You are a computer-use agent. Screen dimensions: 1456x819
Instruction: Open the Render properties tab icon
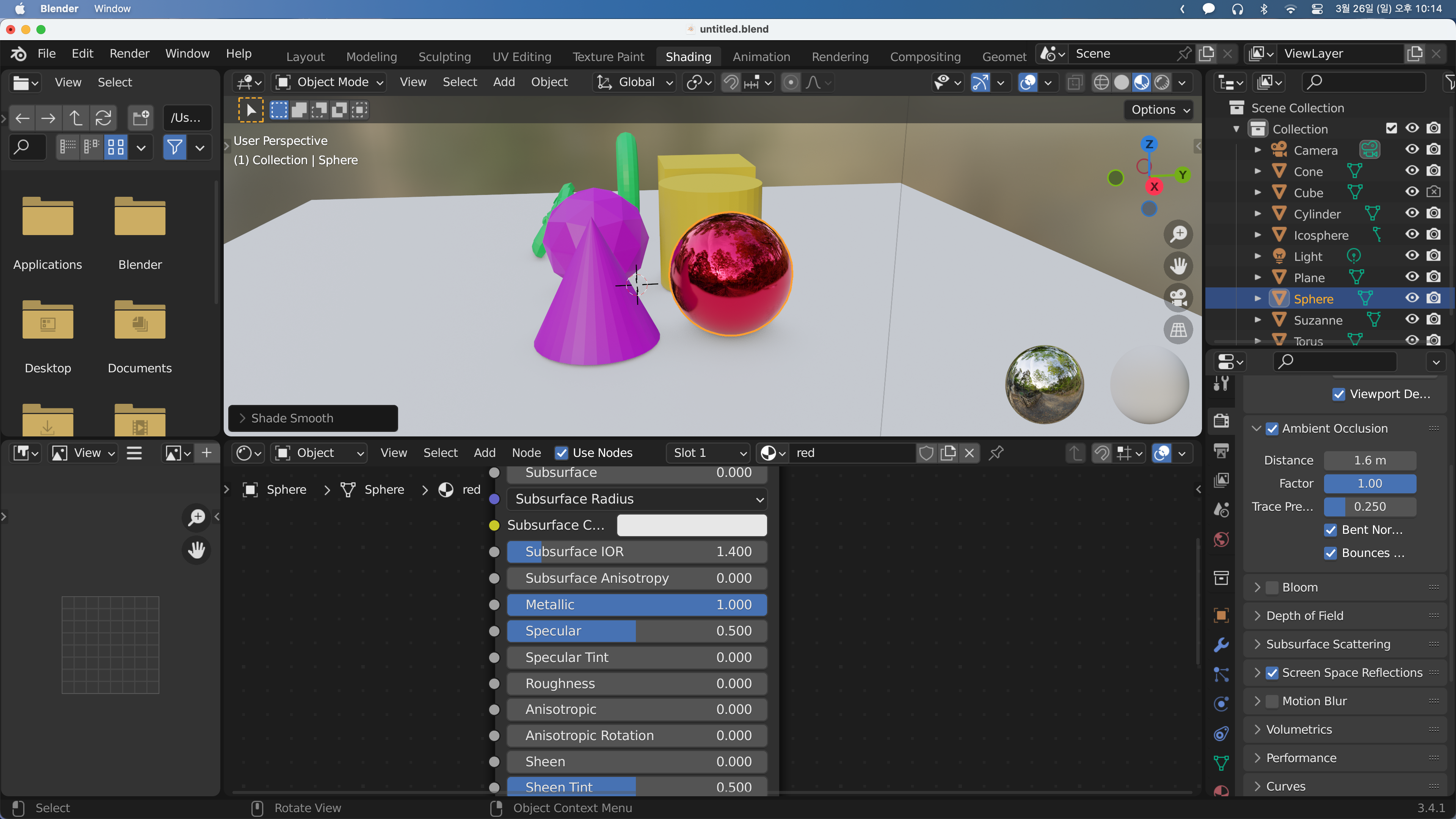(1221, 420)
